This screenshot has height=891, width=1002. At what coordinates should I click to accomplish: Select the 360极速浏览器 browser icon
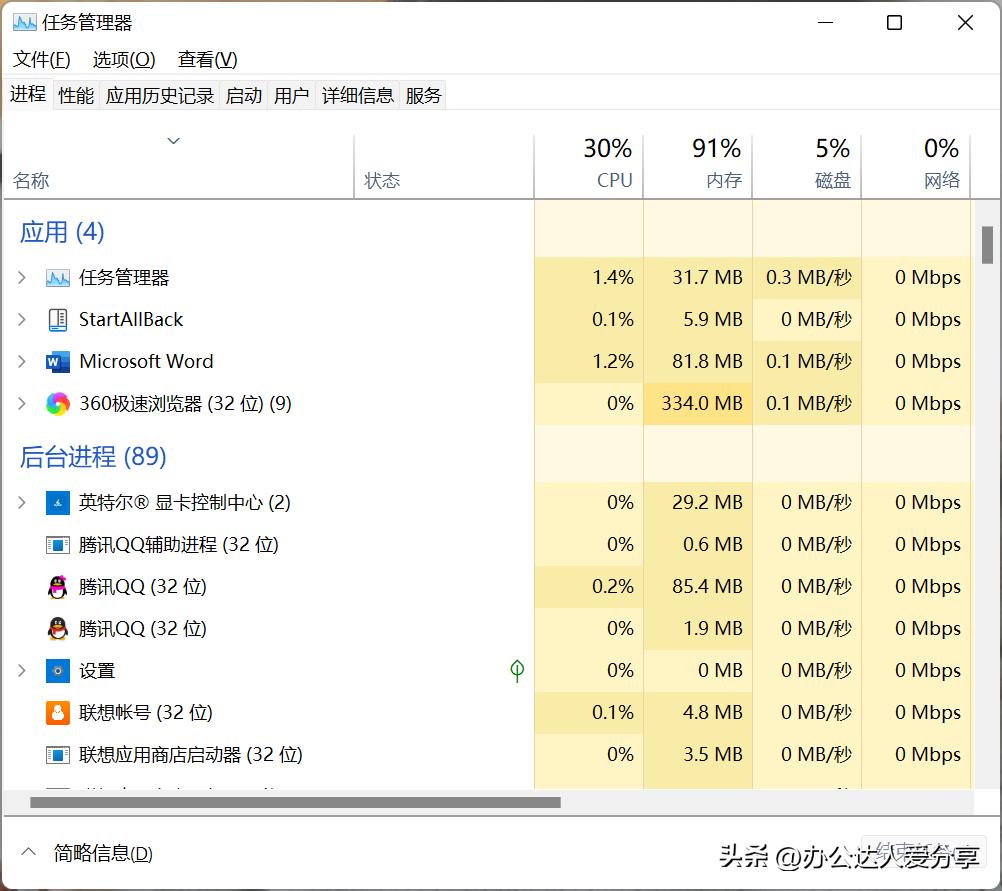pos(56,403)
